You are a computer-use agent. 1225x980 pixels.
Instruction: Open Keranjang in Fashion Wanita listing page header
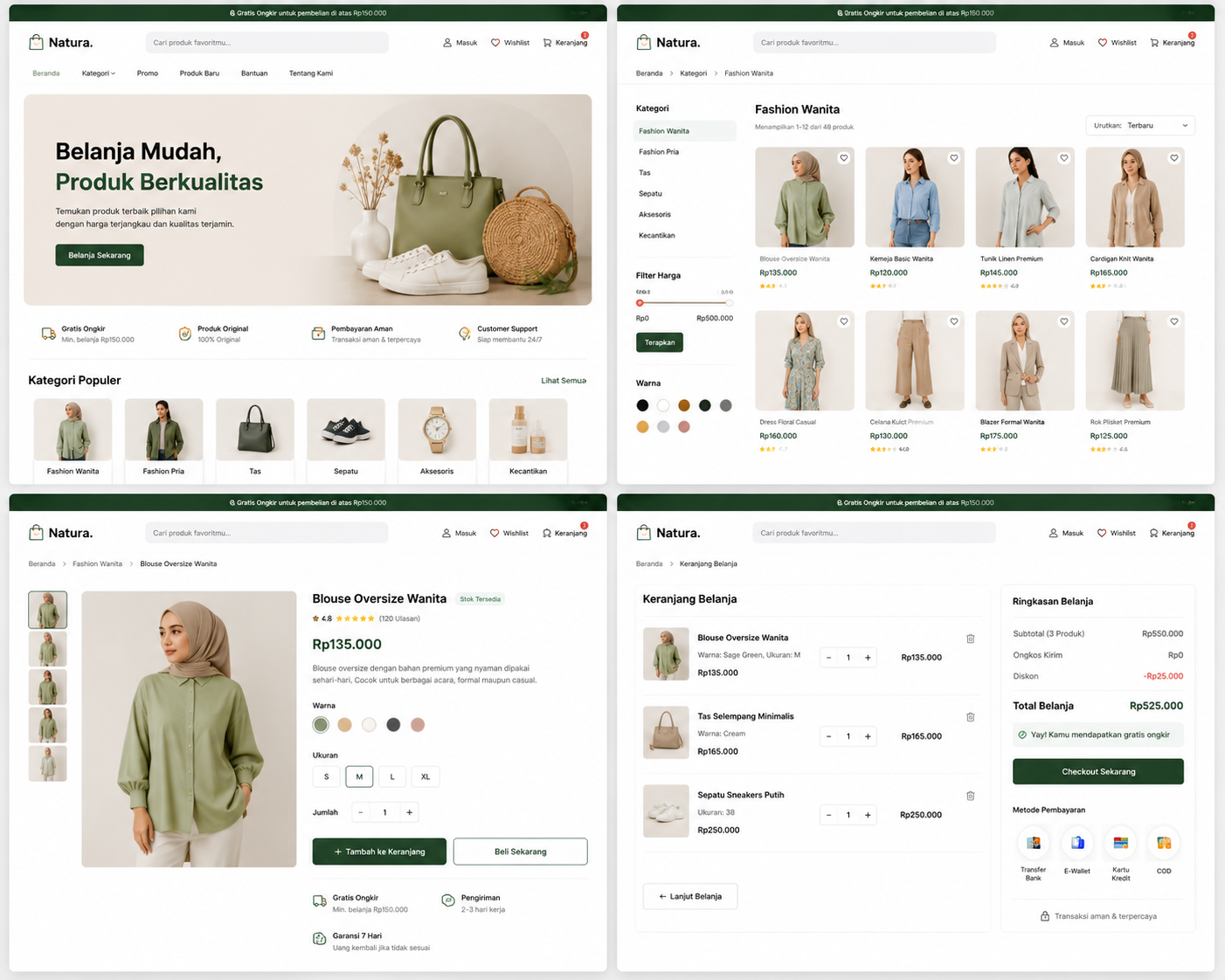pos(1172,43)
